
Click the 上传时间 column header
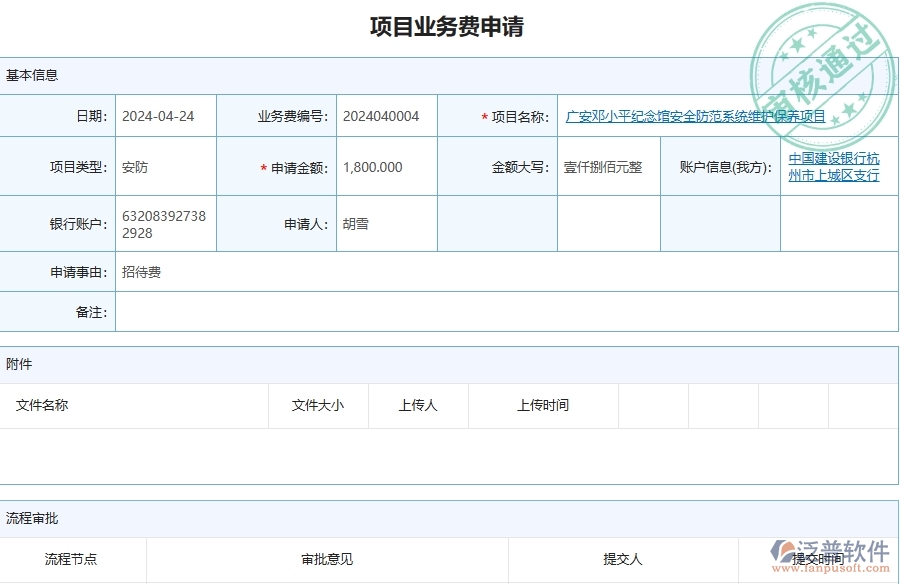(543, 405)
